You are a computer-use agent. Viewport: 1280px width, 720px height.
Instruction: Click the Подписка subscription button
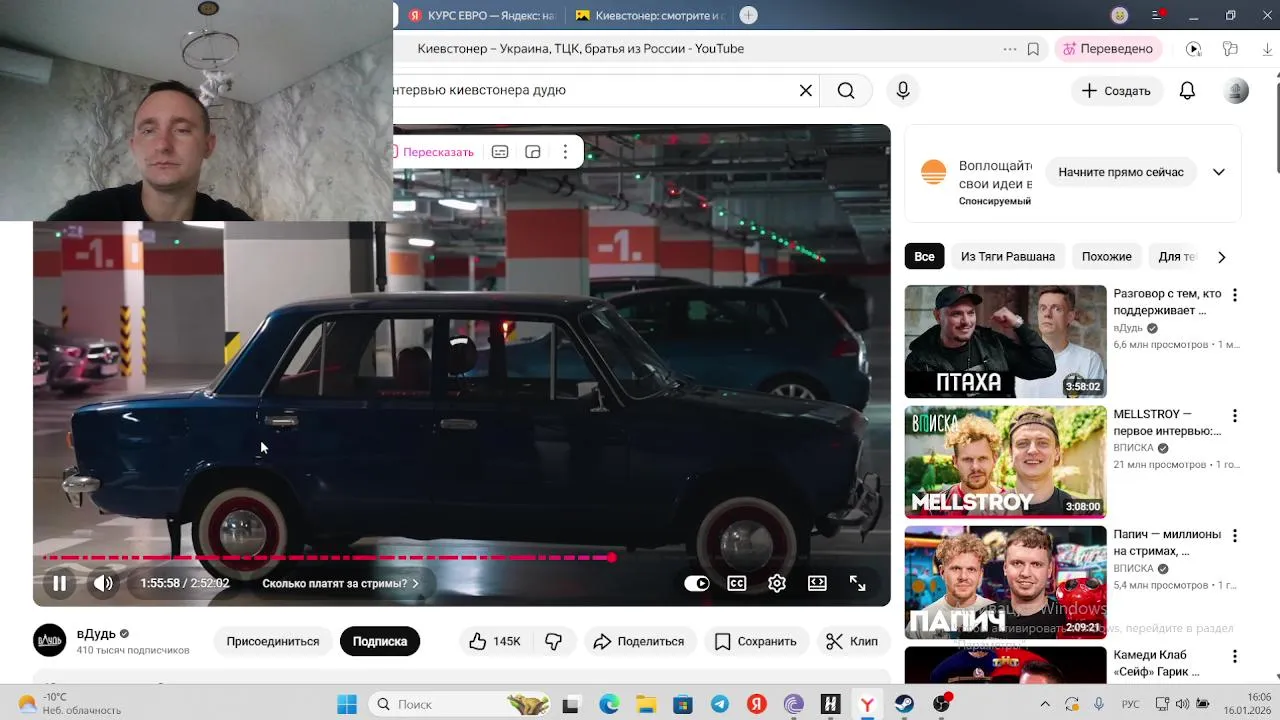[x=380, y=641]
